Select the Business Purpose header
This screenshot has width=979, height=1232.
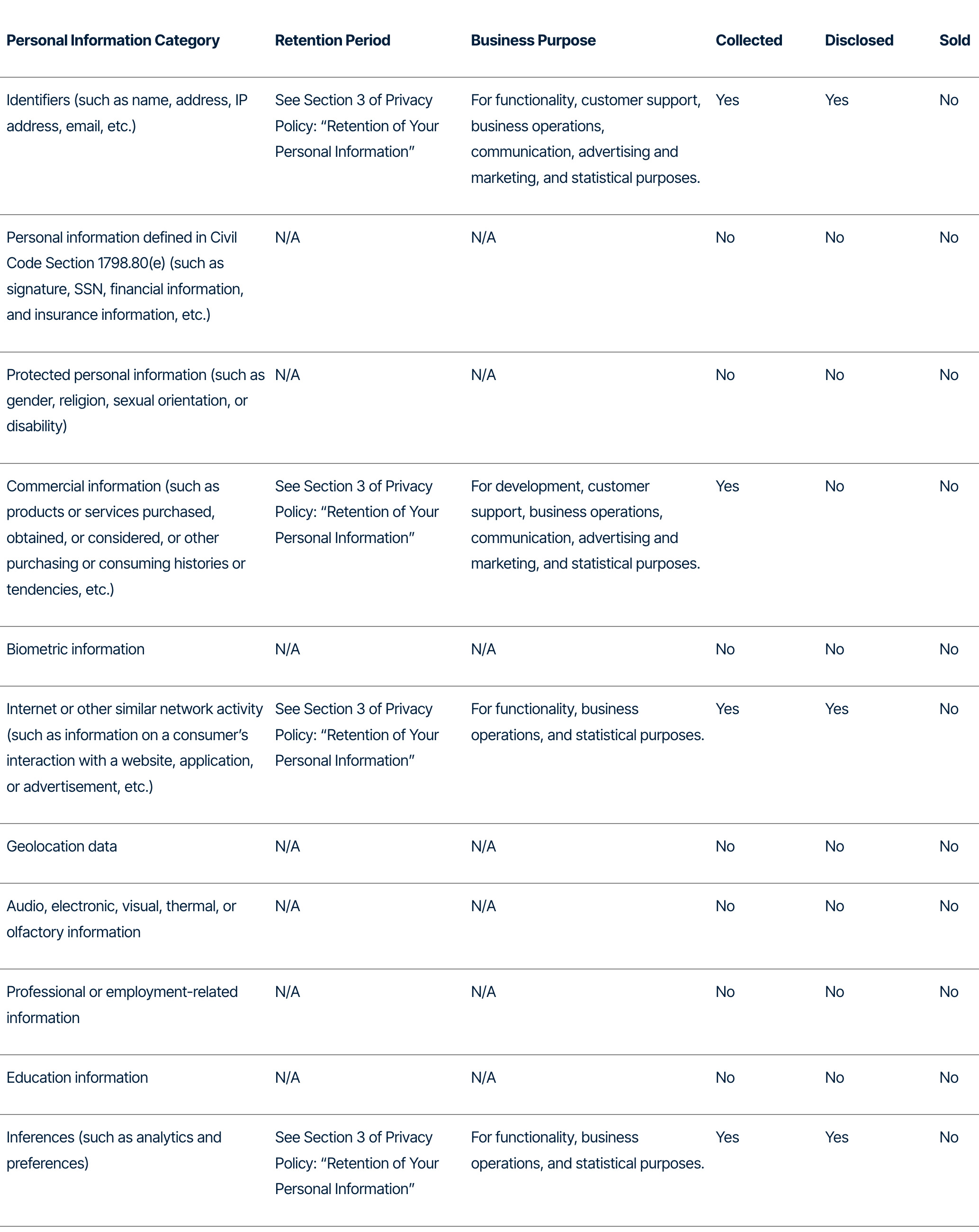click(x=533, y=40)
